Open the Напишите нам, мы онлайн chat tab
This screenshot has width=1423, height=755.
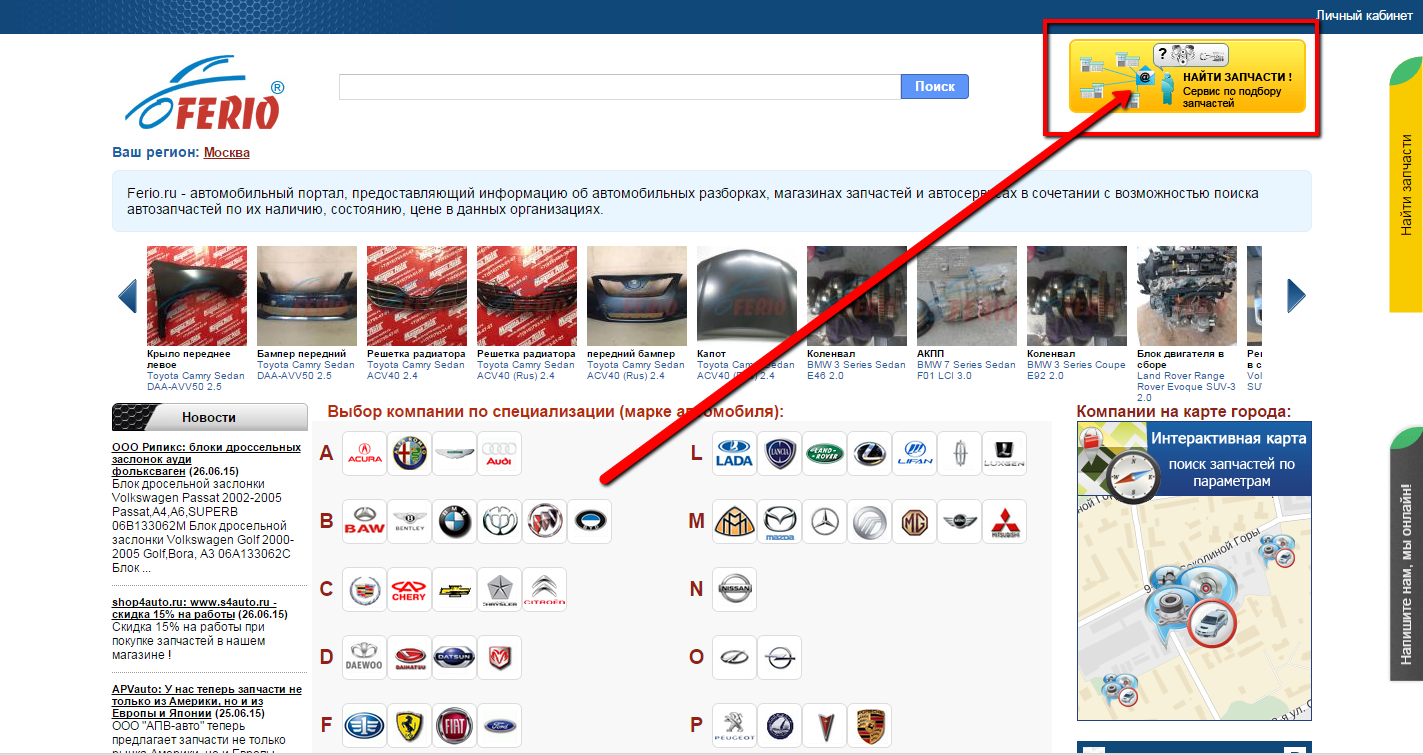[1406, 555]
